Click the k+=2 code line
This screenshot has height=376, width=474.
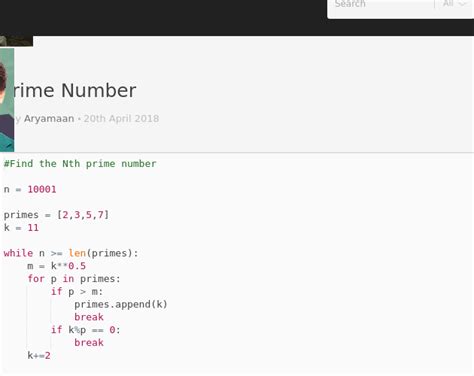tap(39, 355)
